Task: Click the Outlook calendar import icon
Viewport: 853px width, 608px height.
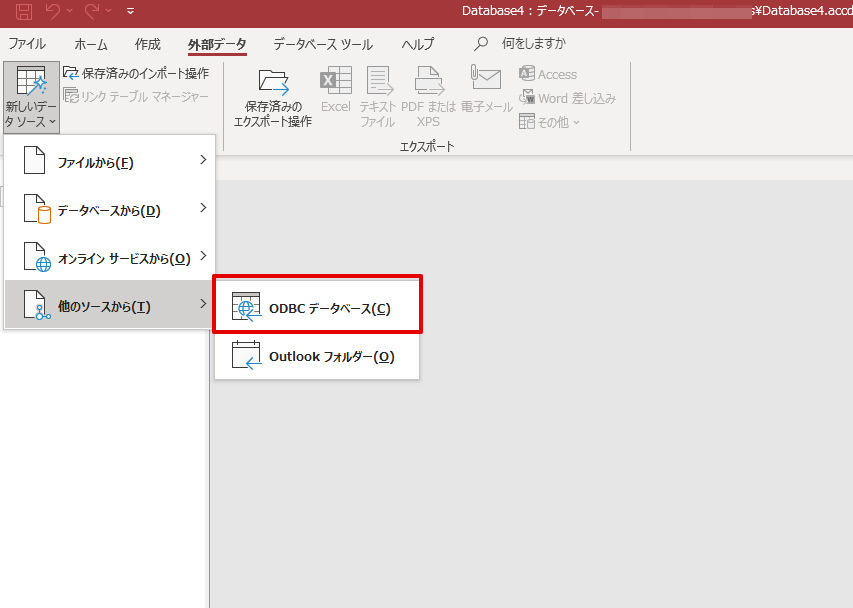Action: [x=246, y=355]
